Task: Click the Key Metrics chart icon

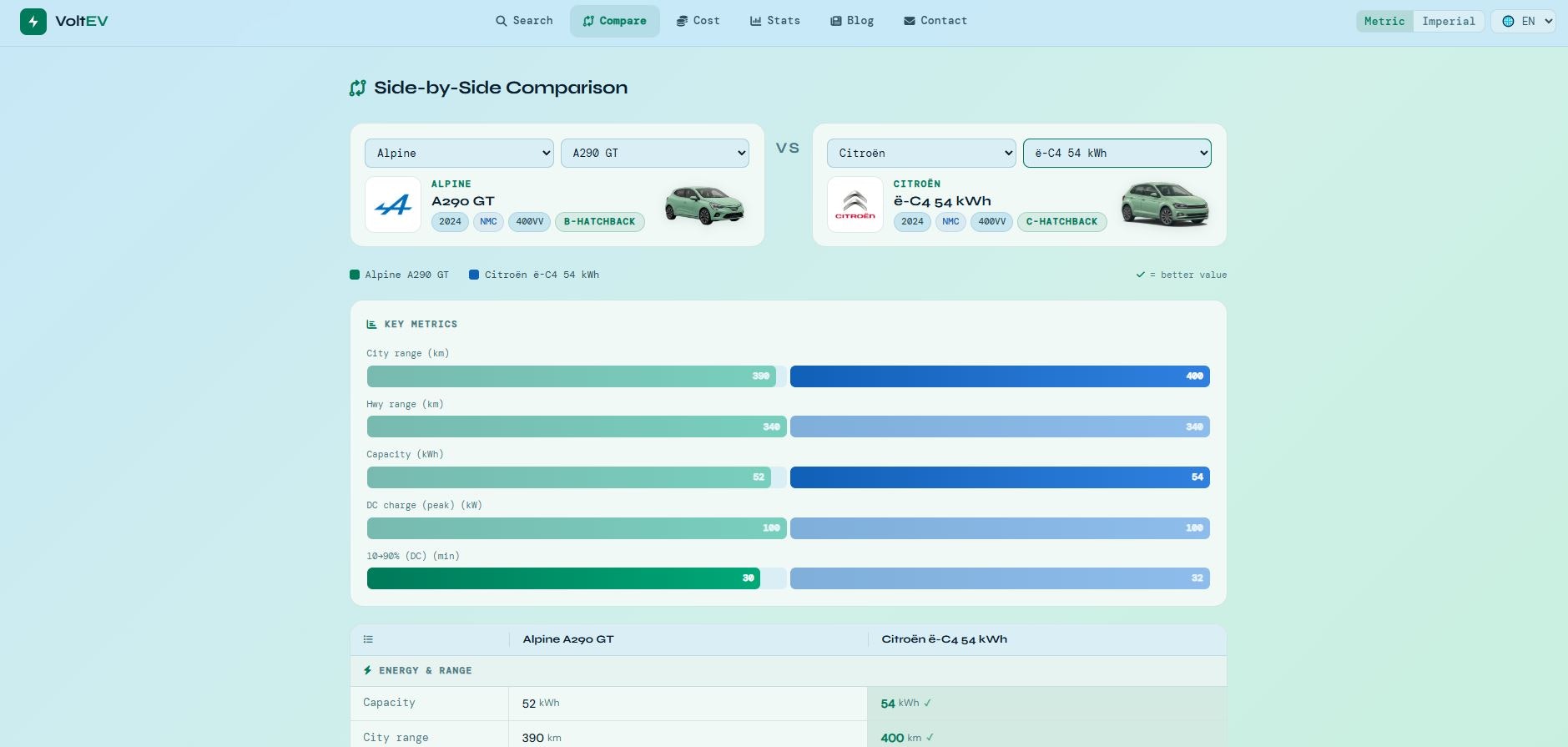Action: [x=371, y=324]
